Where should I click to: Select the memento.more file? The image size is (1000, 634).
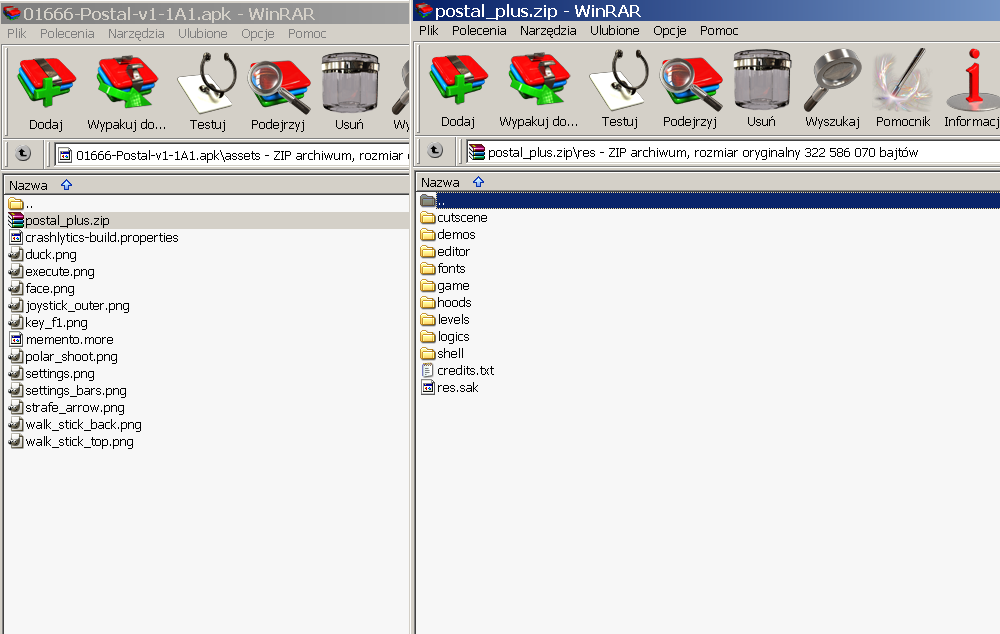[61, 340]
